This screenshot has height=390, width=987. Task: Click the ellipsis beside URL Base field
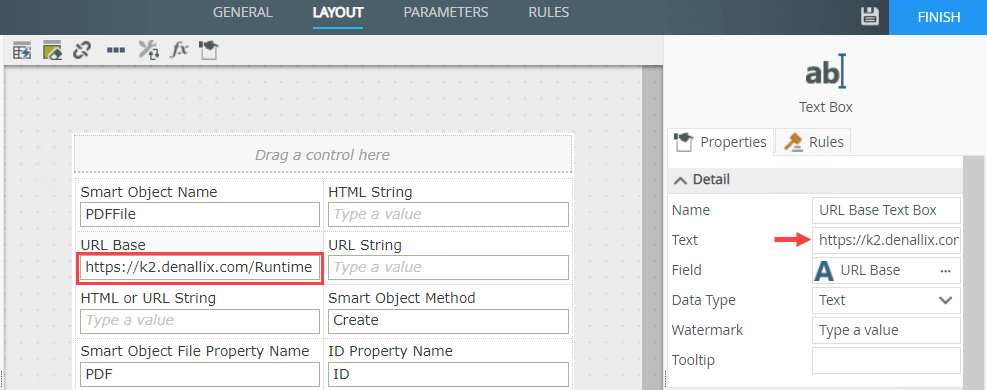coord(945,270)
